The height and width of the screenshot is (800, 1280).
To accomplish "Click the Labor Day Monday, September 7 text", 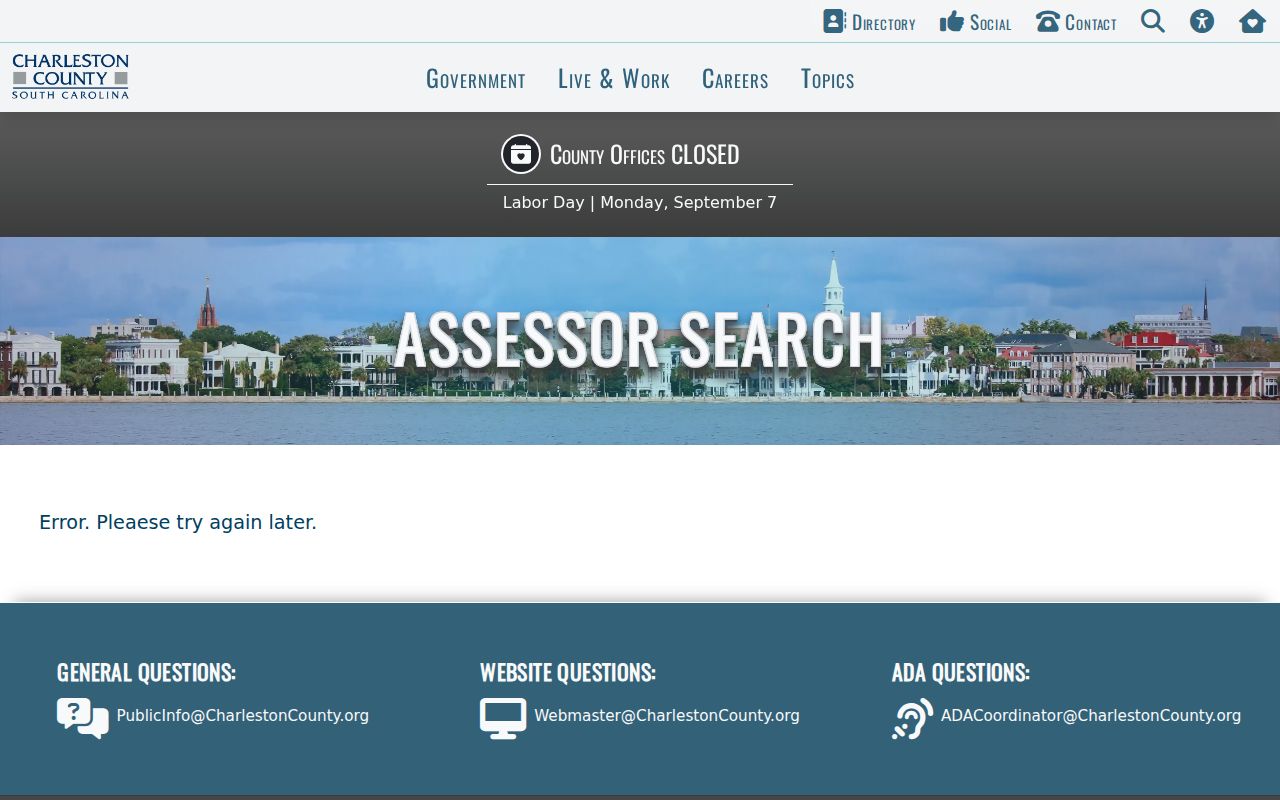I will tap(640, 202).
